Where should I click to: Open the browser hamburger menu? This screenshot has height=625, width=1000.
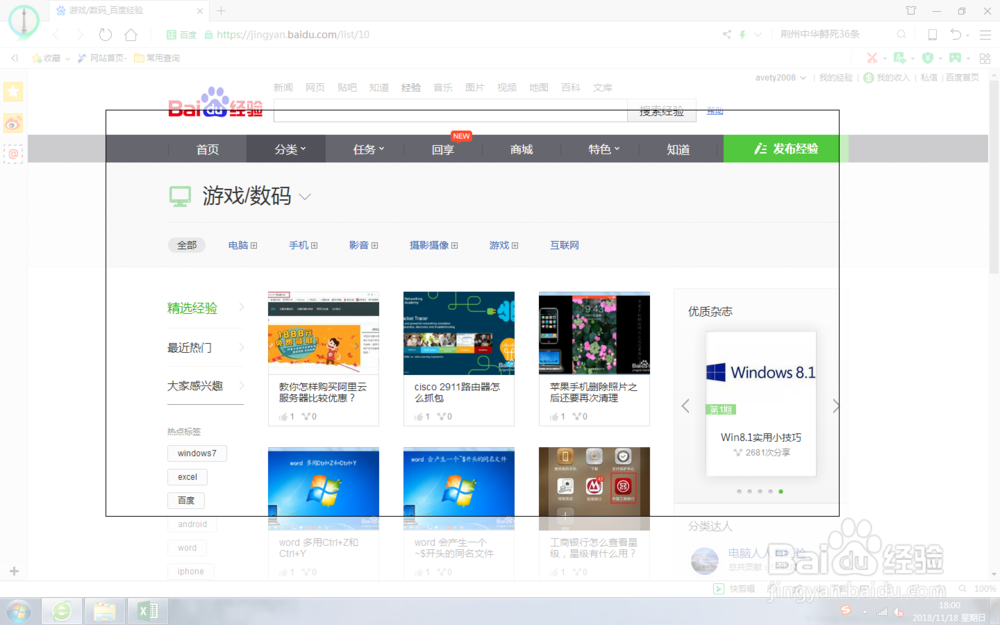[x=985, y=34]
